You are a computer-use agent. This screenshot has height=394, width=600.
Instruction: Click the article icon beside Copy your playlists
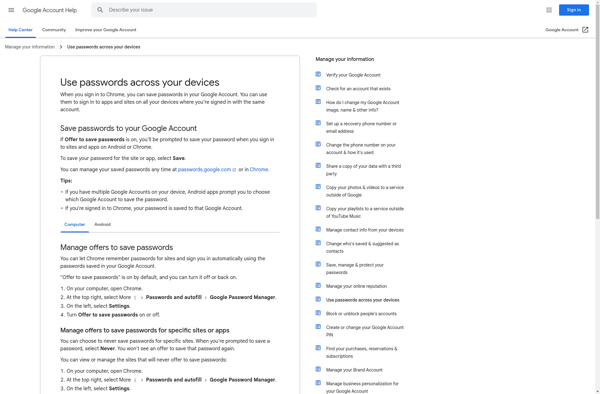coord(318,208)
